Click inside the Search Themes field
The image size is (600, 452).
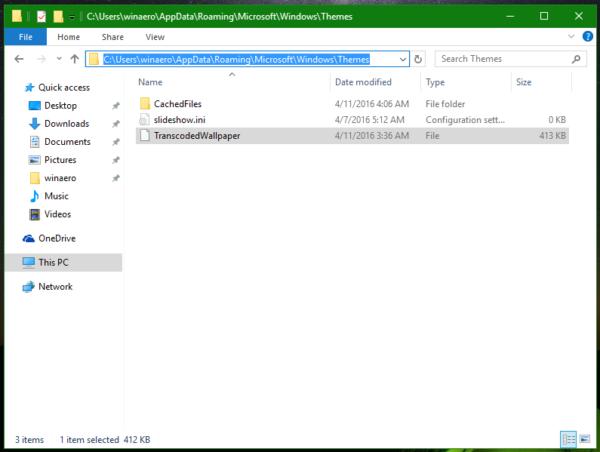pyautogui.click(x=503, y=59)
